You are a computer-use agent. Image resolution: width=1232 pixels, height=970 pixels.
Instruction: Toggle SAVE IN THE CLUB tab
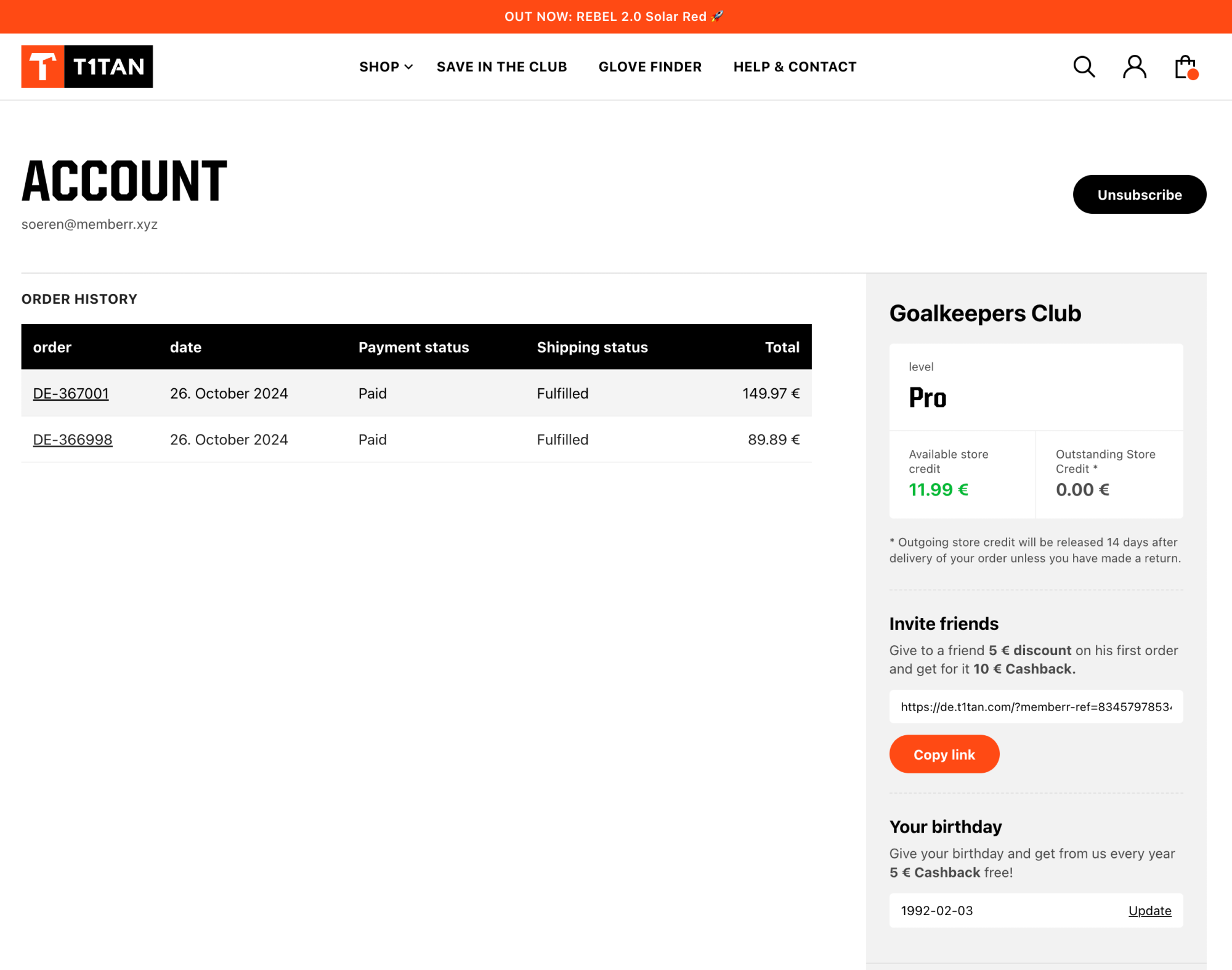(501, 66)
